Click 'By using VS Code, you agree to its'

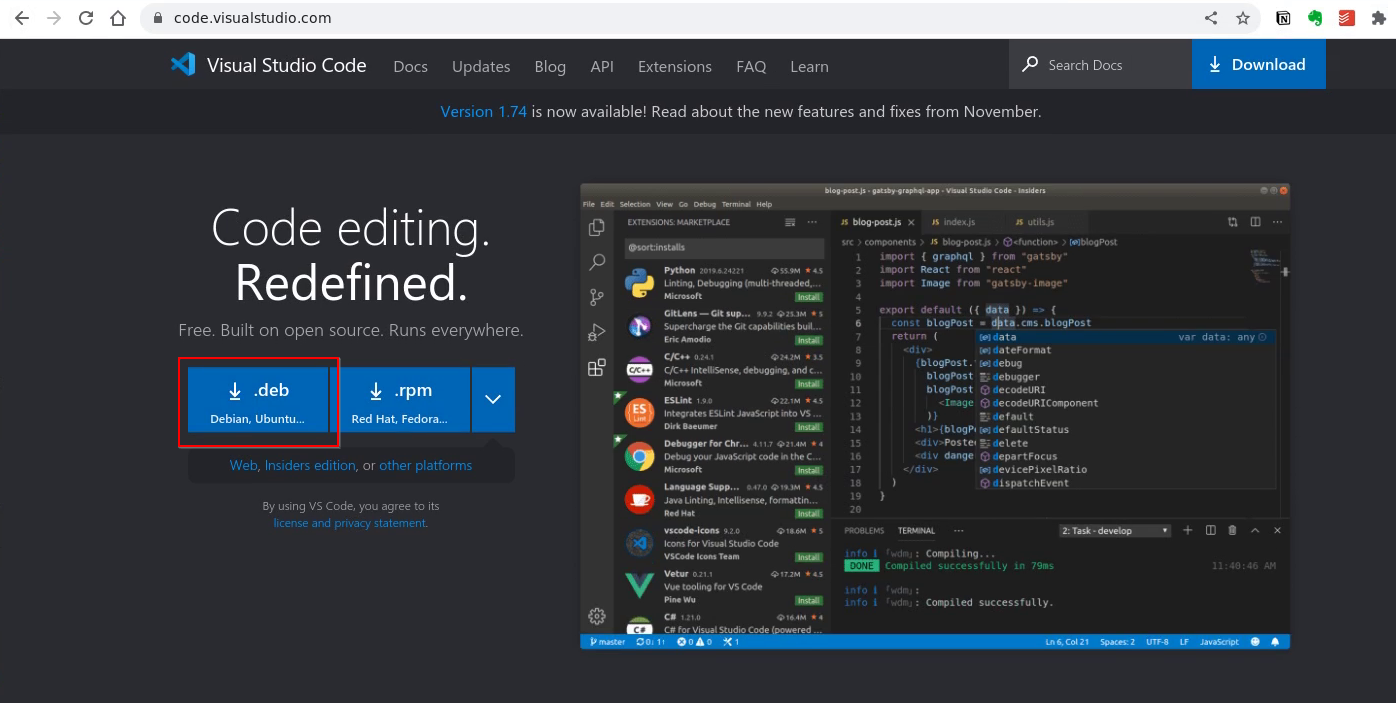(351, 506)
